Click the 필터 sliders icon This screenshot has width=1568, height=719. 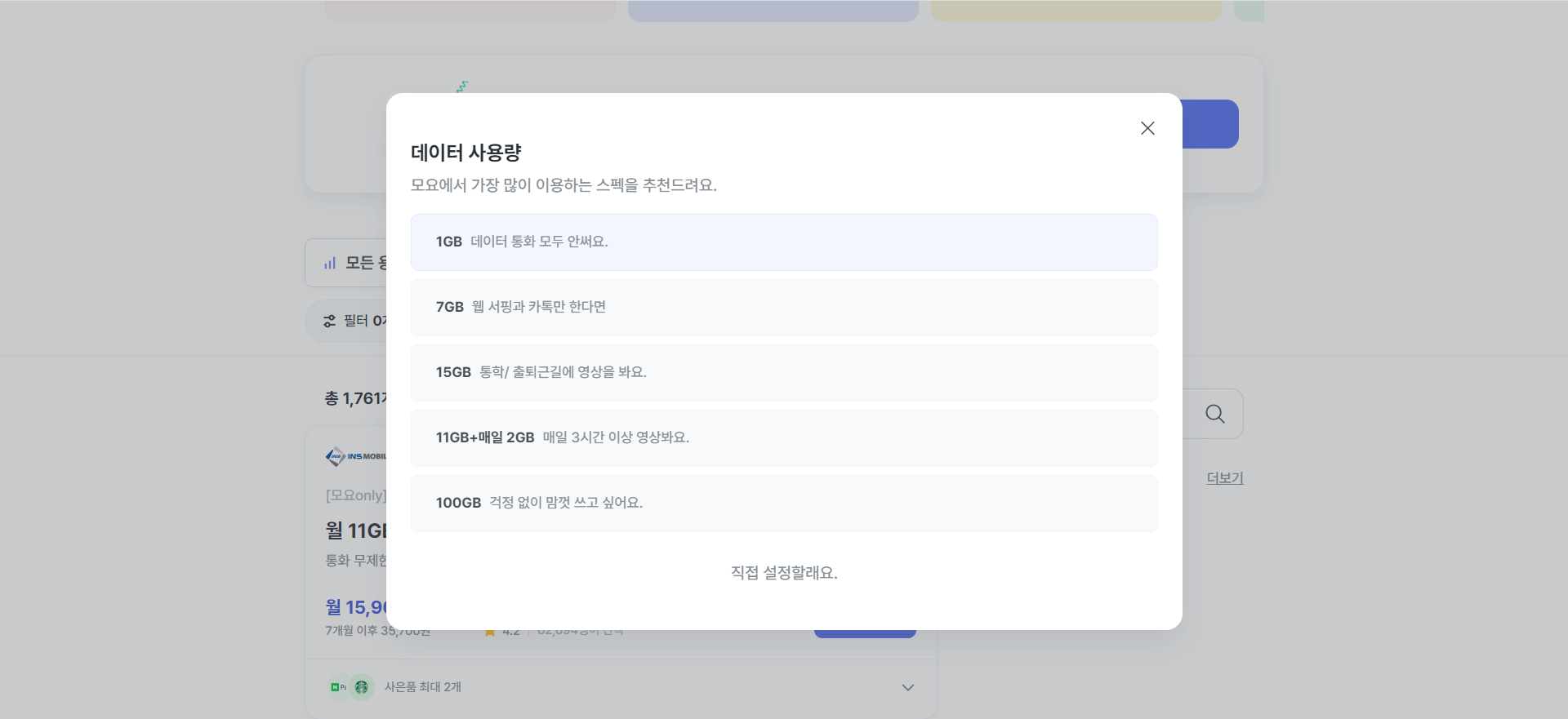point(330,322)
